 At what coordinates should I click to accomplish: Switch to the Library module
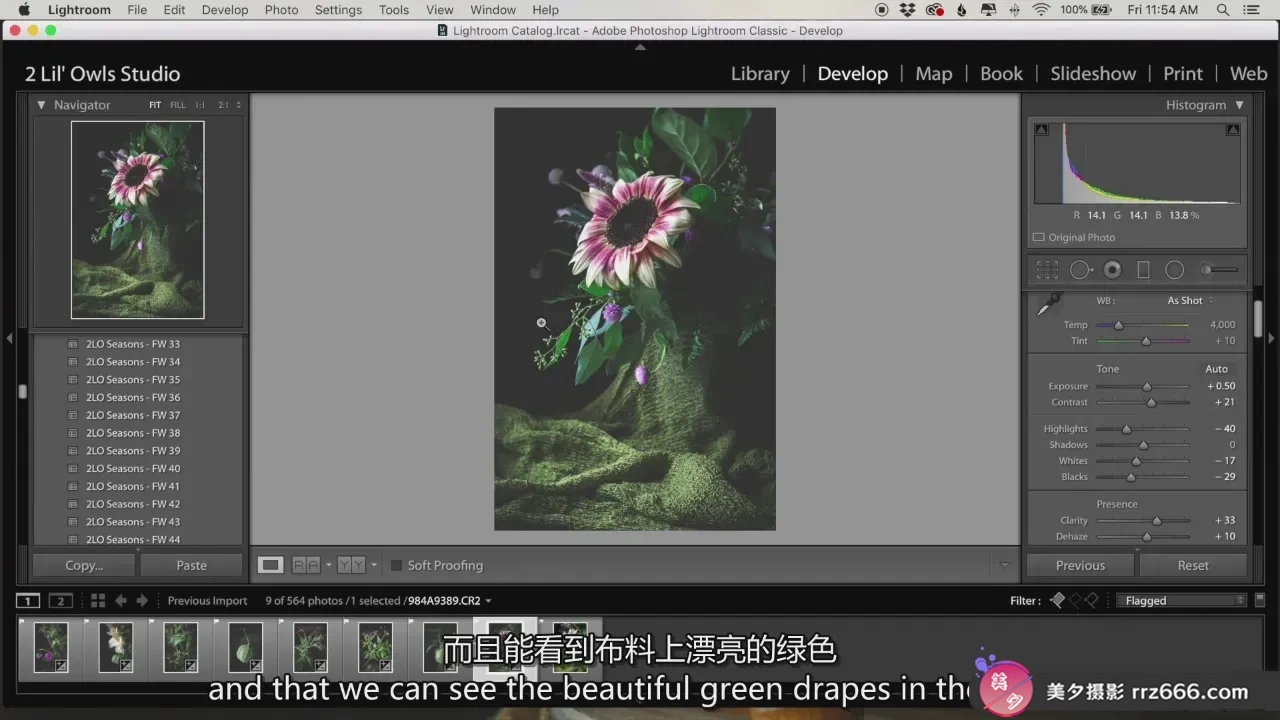(x=760, y=74)
